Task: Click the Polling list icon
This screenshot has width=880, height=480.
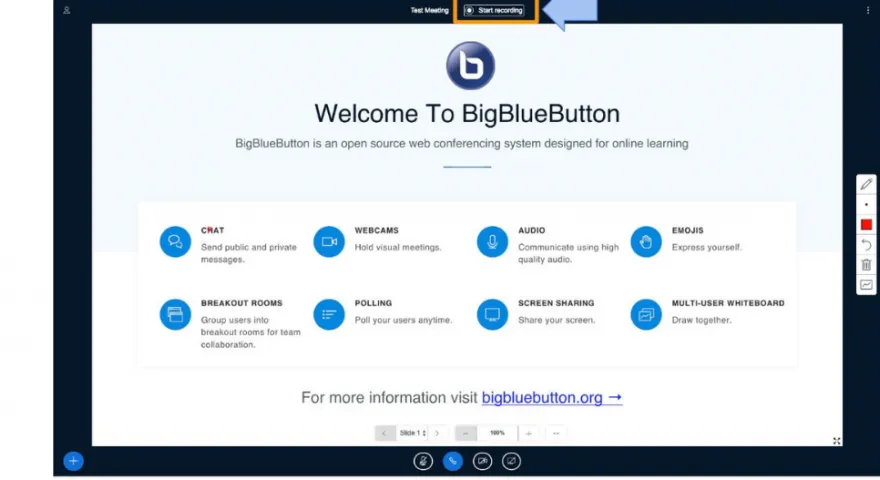Action: pos(329,314)
